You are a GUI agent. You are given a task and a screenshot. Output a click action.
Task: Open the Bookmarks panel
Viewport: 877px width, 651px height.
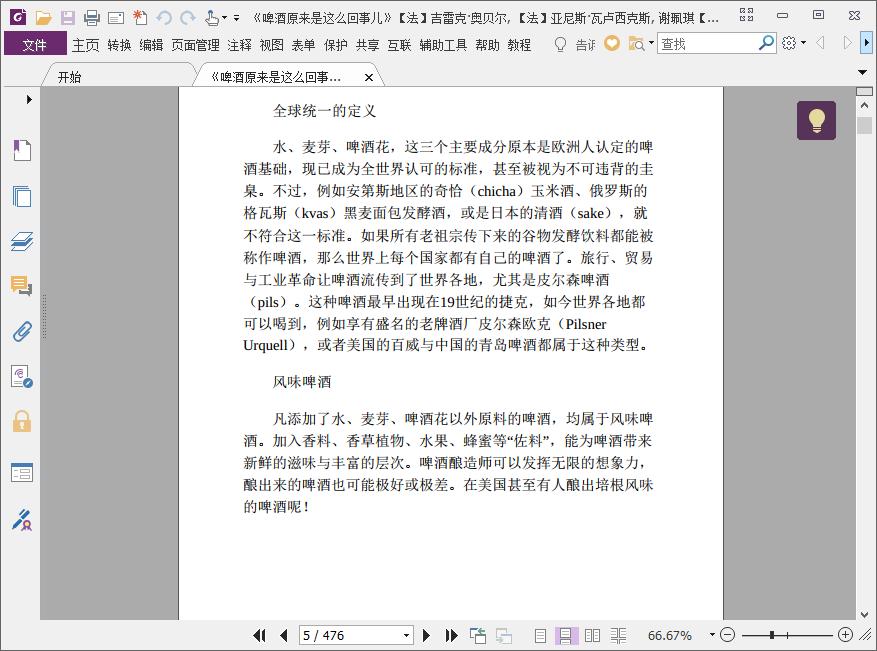pos(22,150)
